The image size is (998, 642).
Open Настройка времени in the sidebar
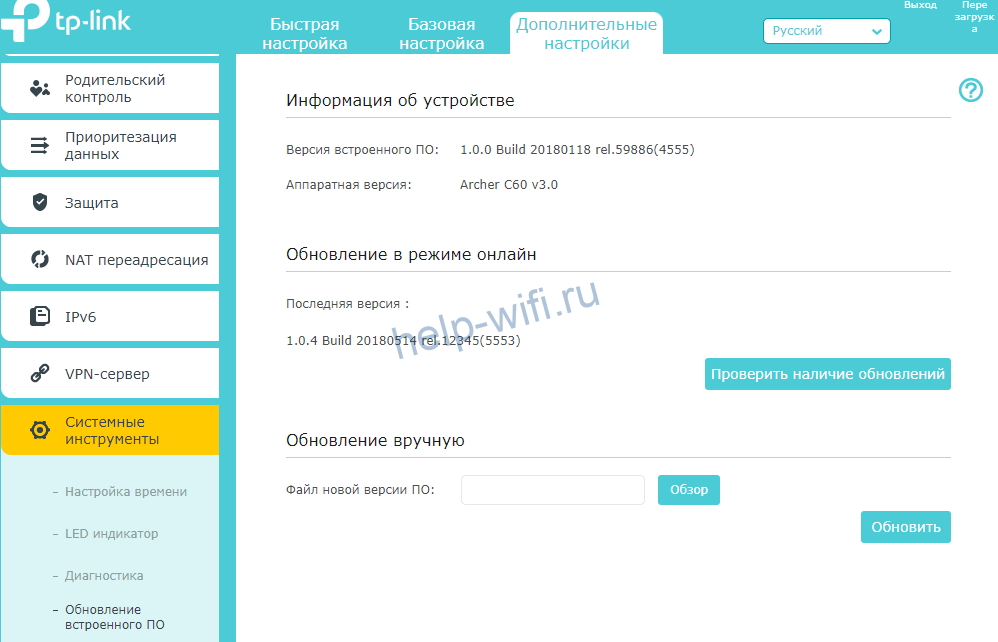pyautogui.click(x=126, y=492)
